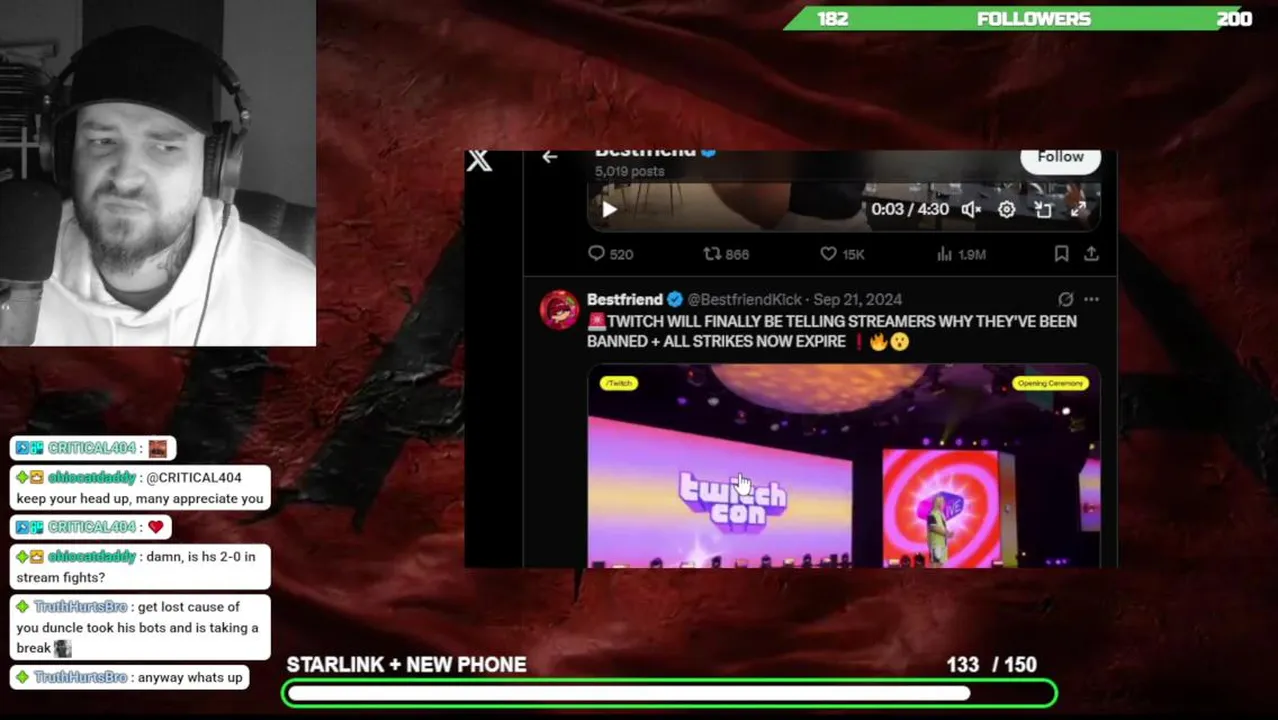
Task: Click the Grok icon on the post
Action: (x=1065, y=299)
